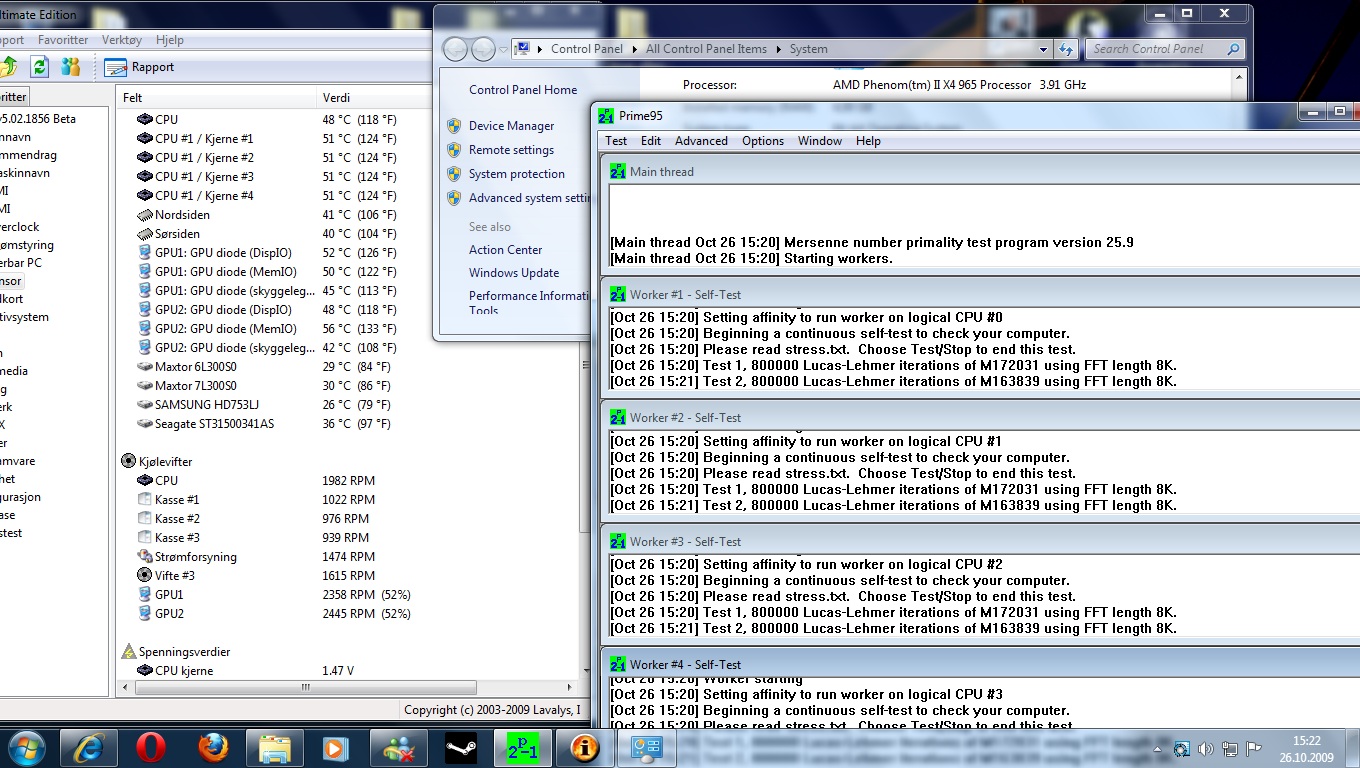Open Windows Media Player taskbar icon

[x=335, y=747]
